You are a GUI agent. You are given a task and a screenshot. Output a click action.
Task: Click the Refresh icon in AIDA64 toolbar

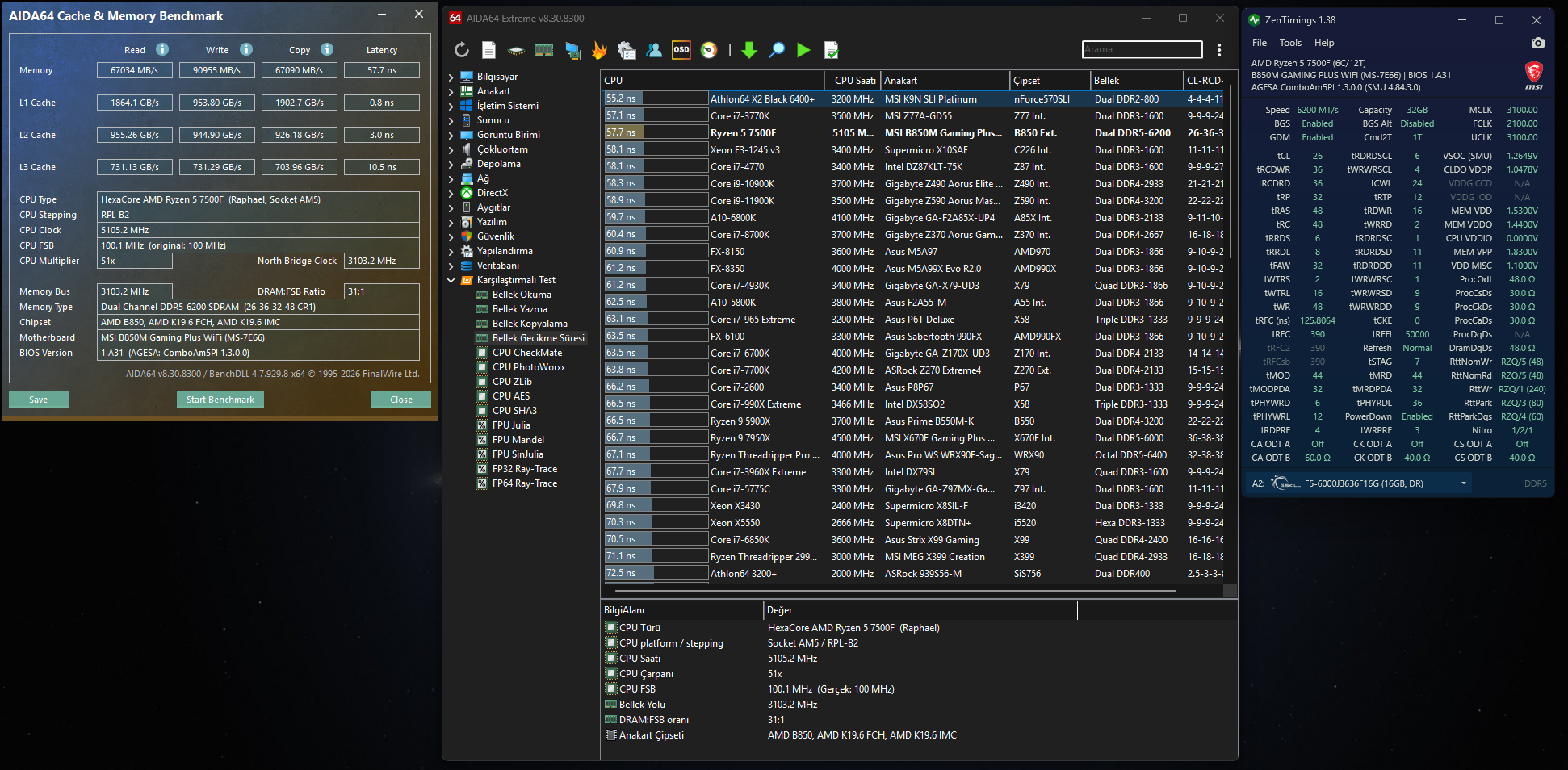pos(462,50)
